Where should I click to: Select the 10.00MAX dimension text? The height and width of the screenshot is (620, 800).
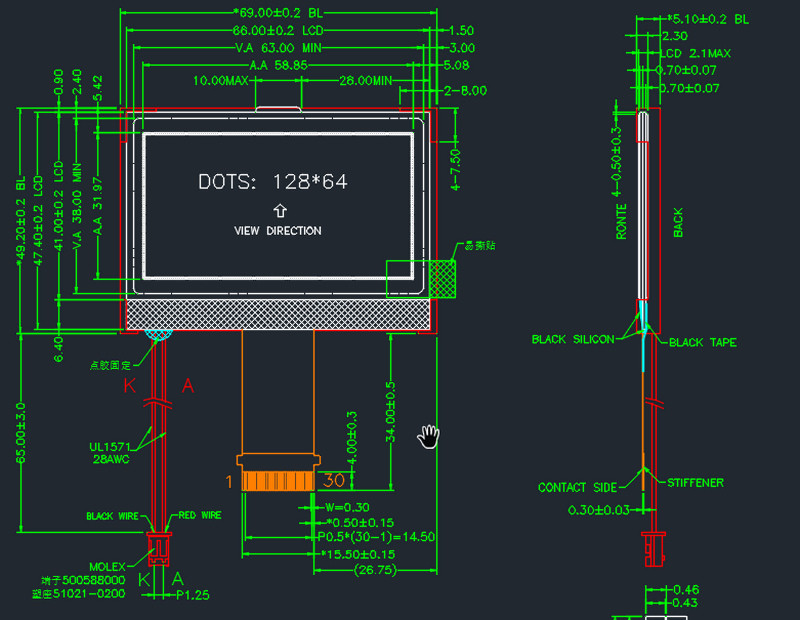pos(220,81)
